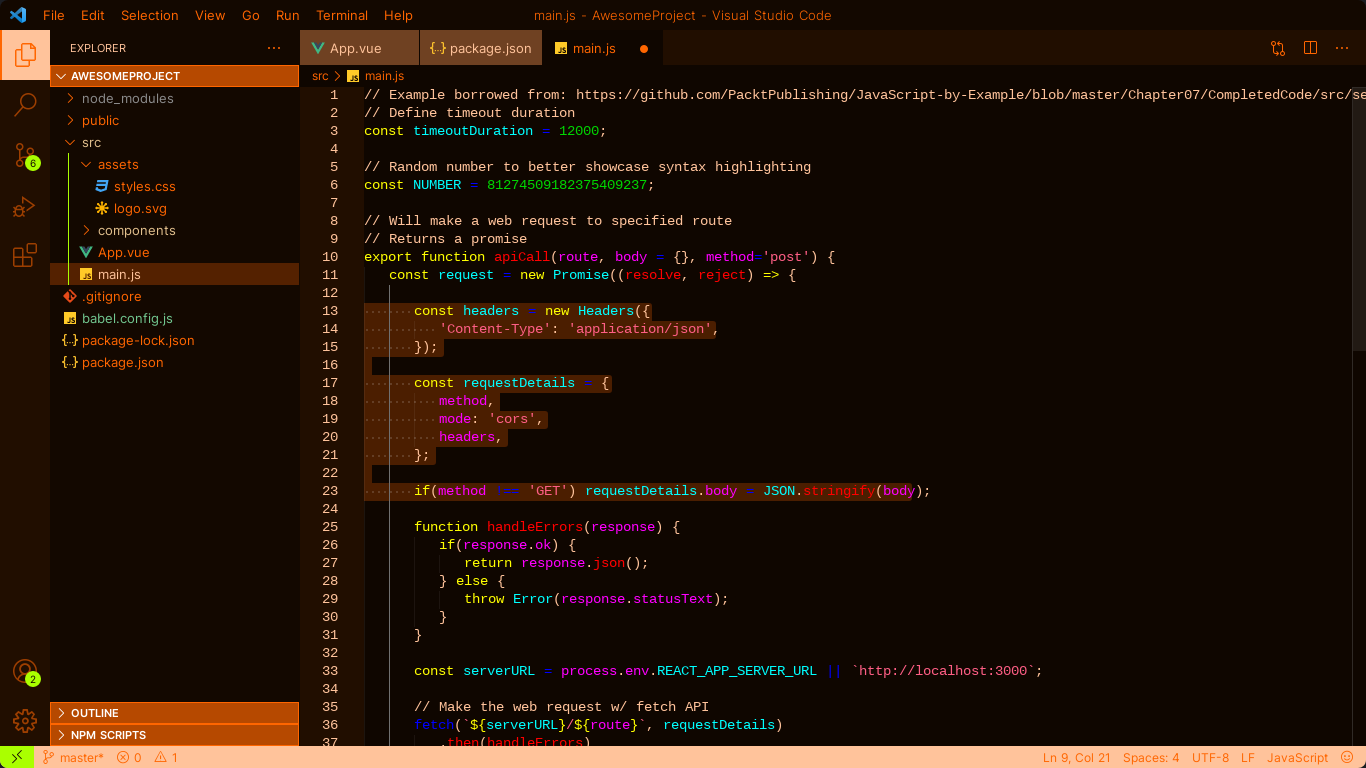Open styles.css in the explorer
Image resolution: width=1366 pixels, height=768 pixels.
coord(174,186)
